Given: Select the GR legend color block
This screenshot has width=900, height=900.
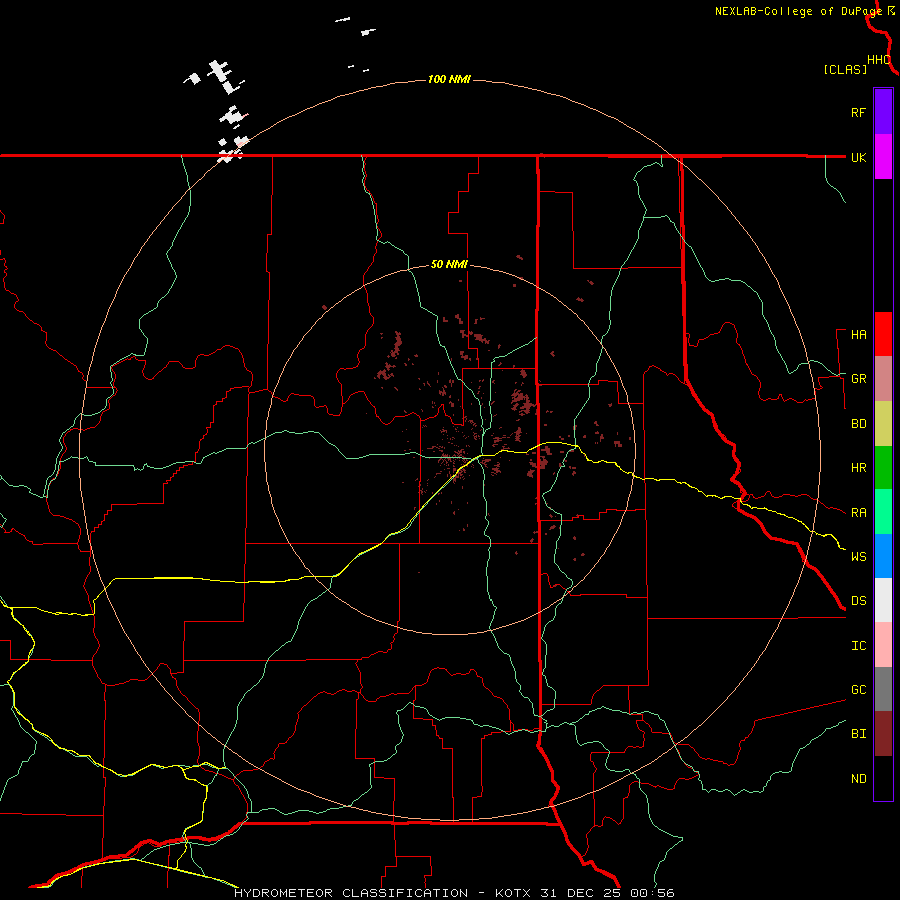Looking at the screenshot, I should click(883, 379).
